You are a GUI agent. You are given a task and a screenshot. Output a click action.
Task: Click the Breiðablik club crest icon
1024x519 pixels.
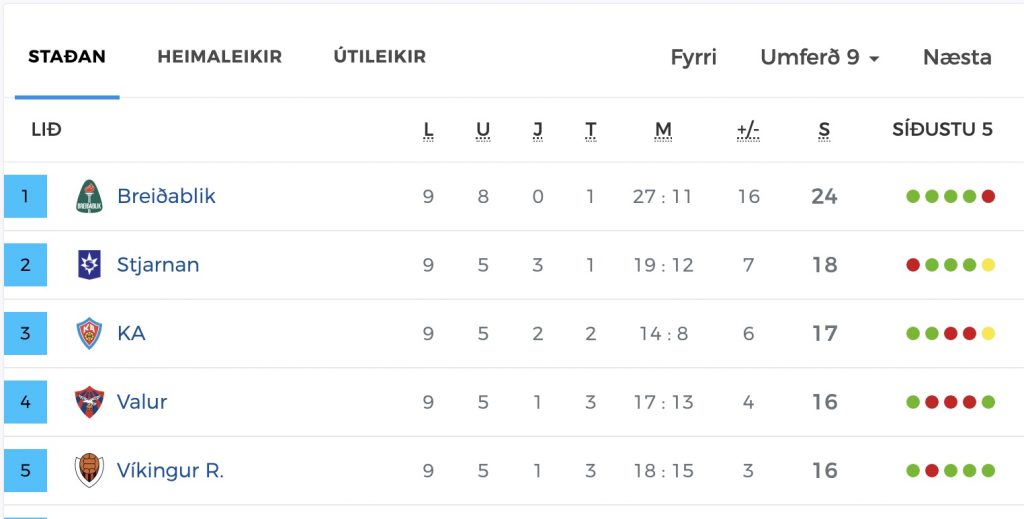pyautogui.click(x=89, y=197)
